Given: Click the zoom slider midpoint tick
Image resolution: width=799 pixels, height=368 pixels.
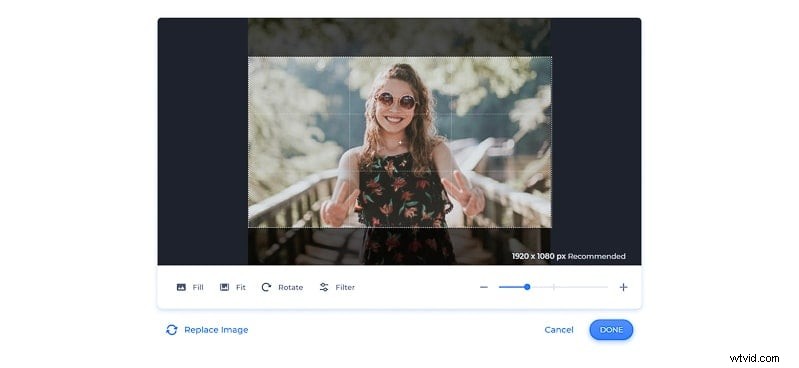Looking at the screenshot, I should click(554, 287).
